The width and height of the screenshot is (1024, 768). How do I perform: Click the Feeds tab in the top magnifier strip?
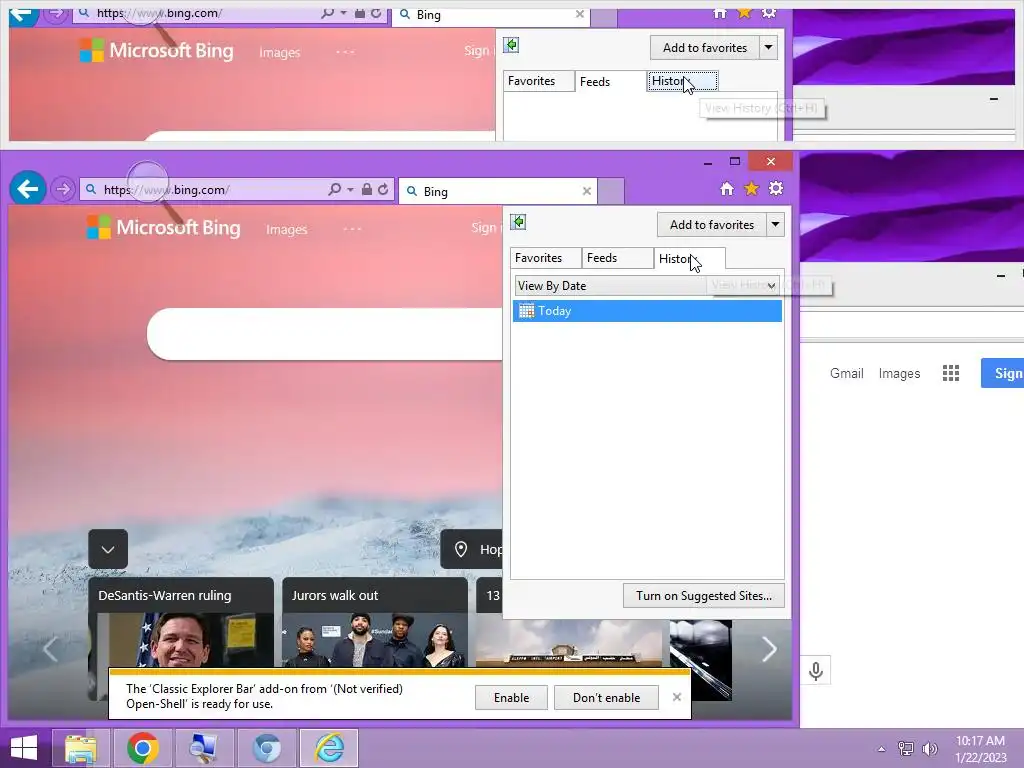(x=610, y=82)
